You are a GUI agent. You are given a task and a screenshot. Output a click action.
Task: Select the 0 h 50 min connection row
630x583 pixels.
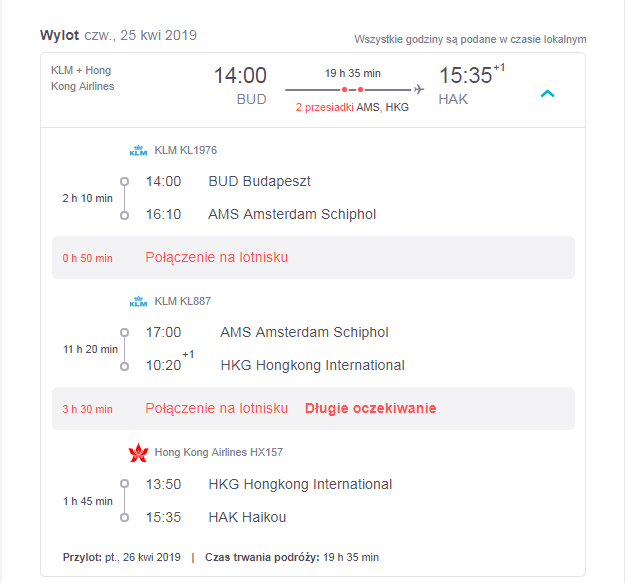tap(313, 258)
